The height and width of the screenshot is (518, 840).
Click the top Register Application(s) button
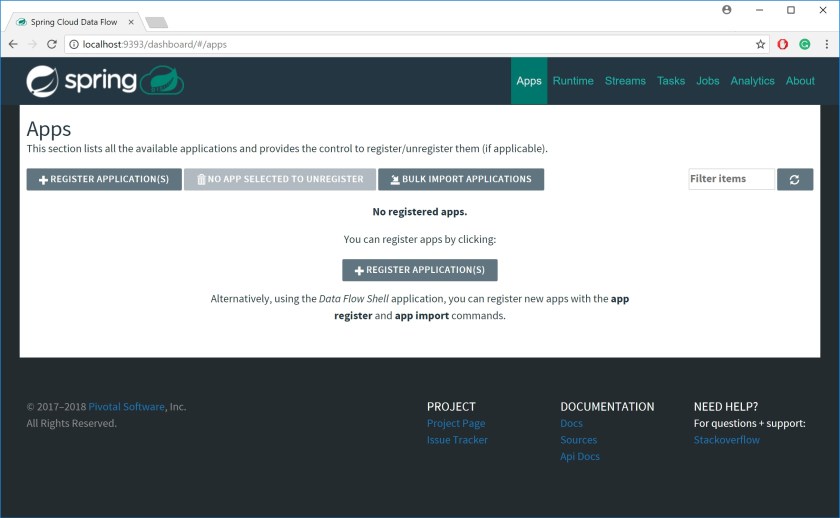coord(104,179)
